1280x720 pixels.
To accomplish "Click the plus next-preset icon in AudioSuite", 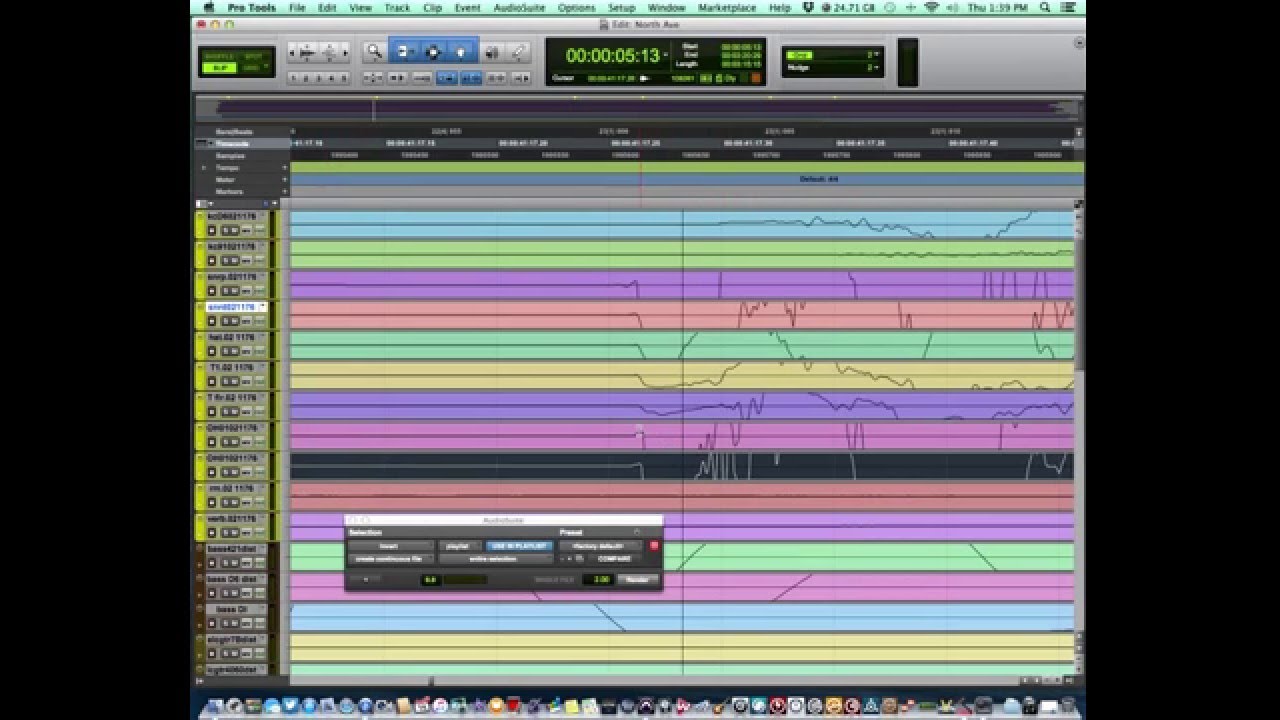I will (569, 558).
